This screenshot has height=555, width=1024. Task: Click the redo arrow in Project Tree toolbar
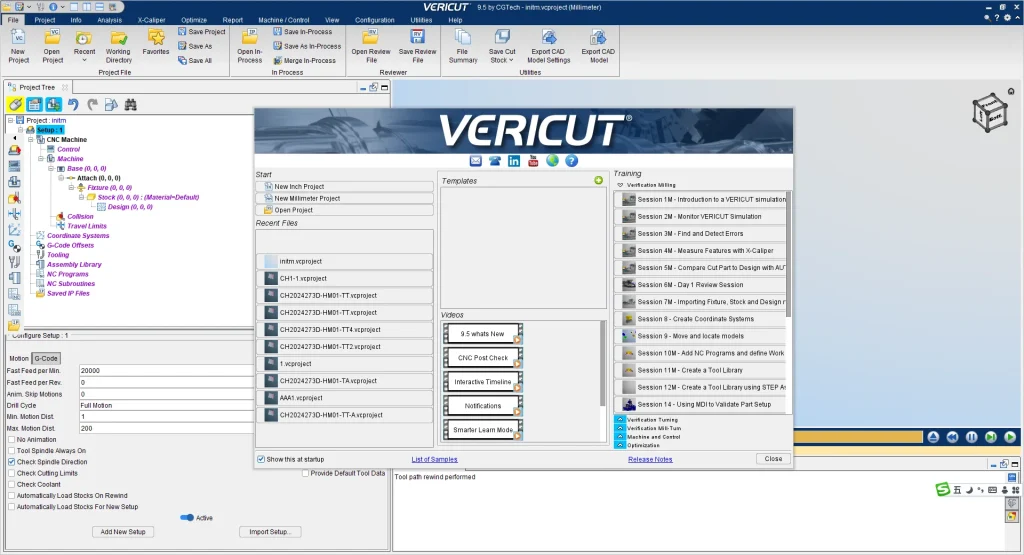(x=92, y=104)
